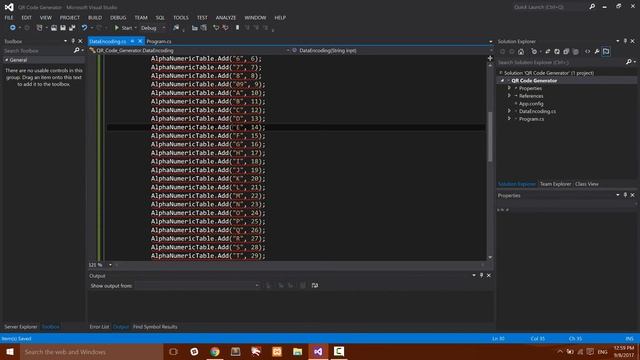This screenshot has width=640, height=360.
Task: Open the Show output from dropdown
Action: click(x=198, y=286)
